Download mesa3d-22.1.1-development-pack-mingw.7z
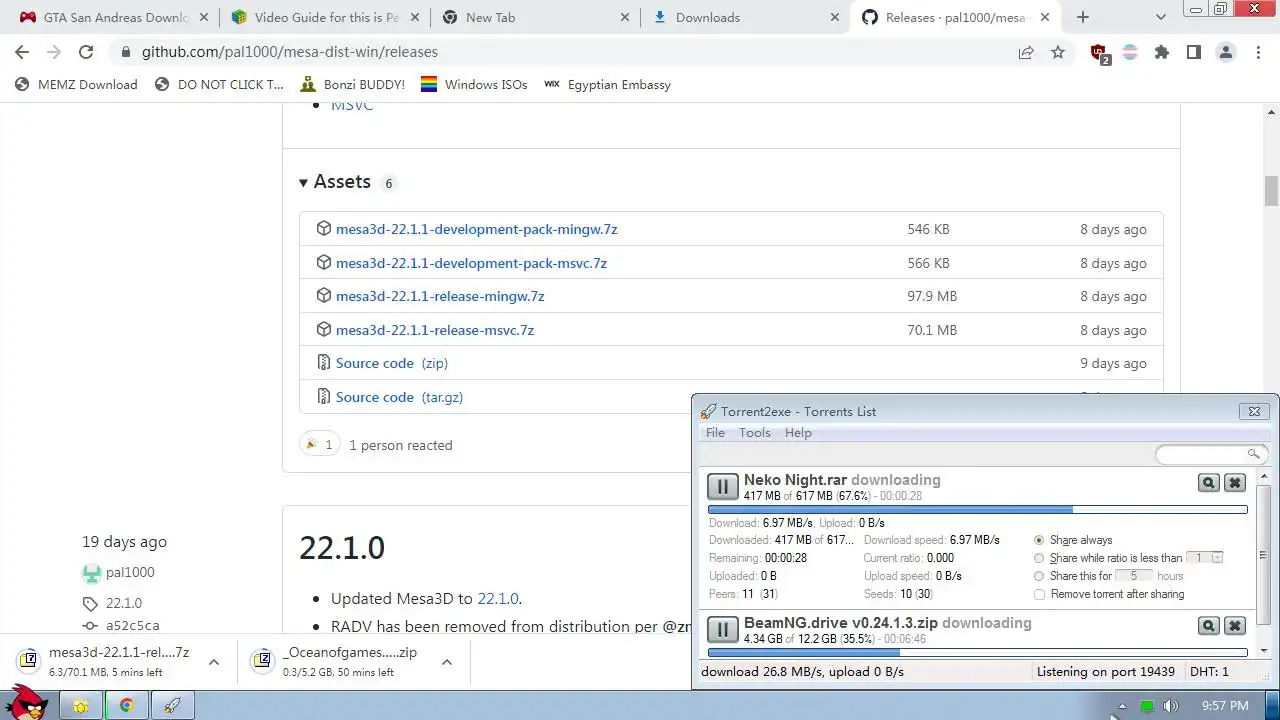 point(477,229)
